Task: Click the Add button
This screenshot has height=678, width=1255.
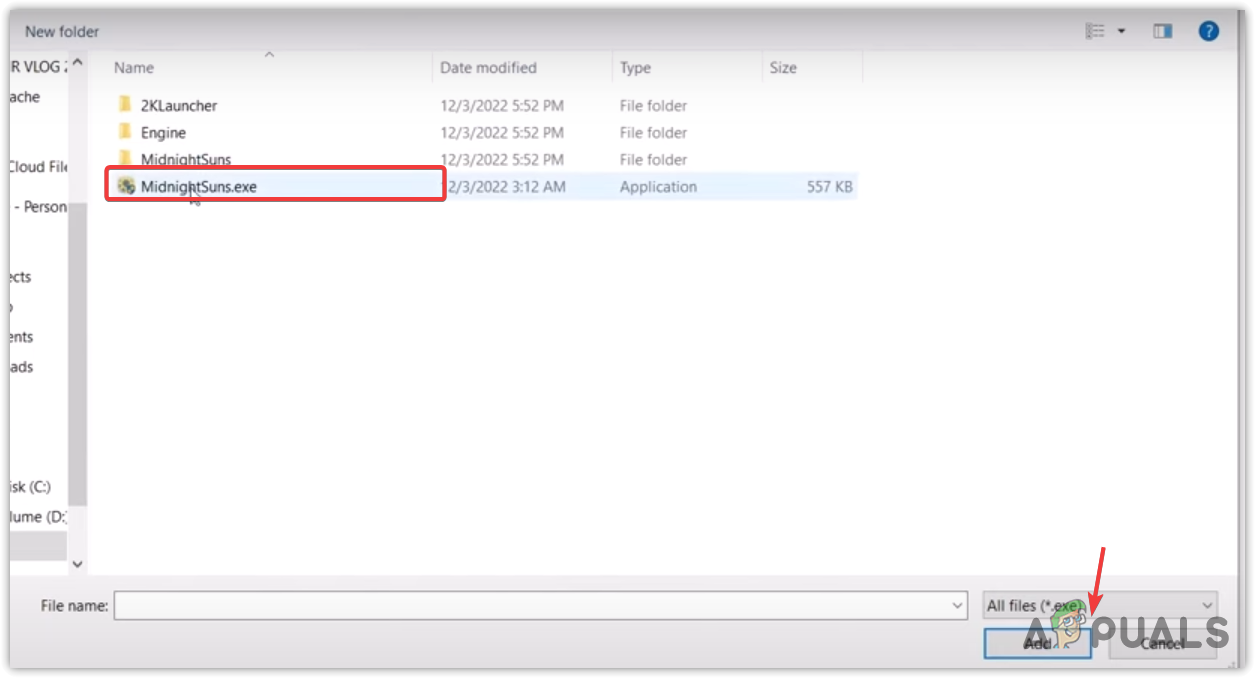Action: pyautogui.click(x=1038, y=643)
